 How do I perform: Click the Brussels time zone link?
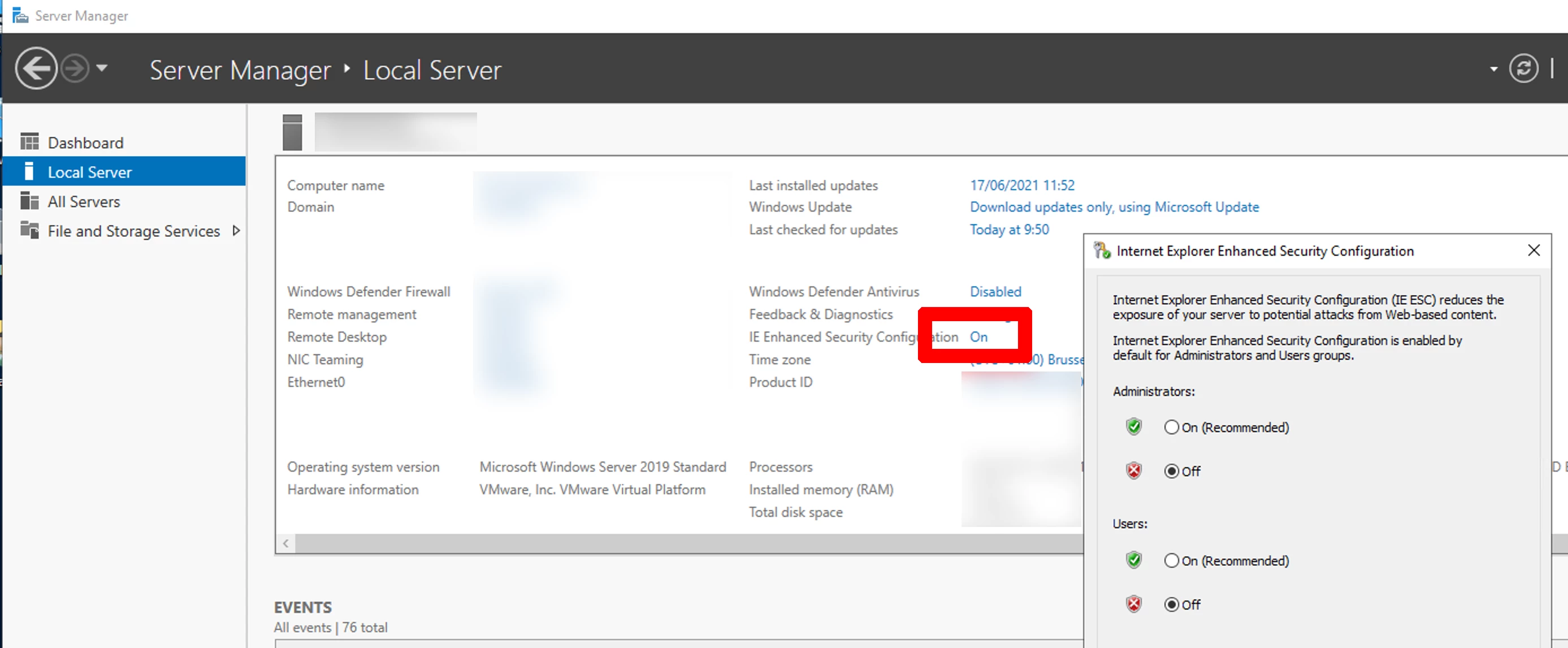(1026, 360)
